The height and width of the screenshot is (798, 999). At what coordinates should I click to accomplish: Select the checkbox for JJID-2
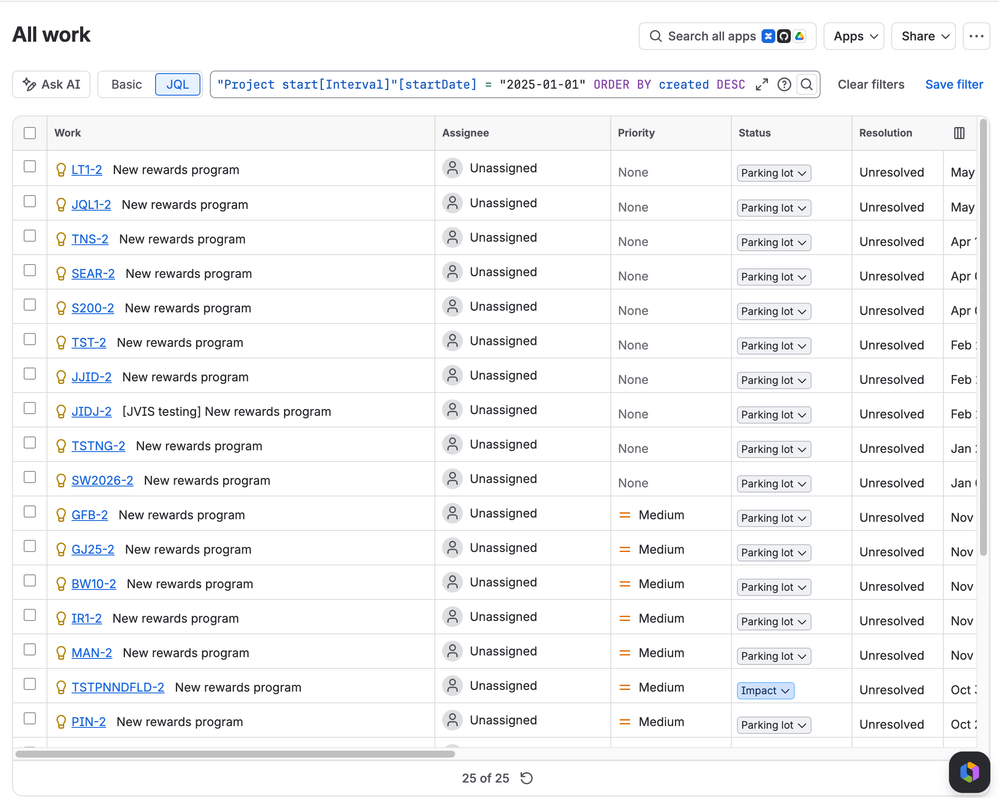(x=30, y=374)
